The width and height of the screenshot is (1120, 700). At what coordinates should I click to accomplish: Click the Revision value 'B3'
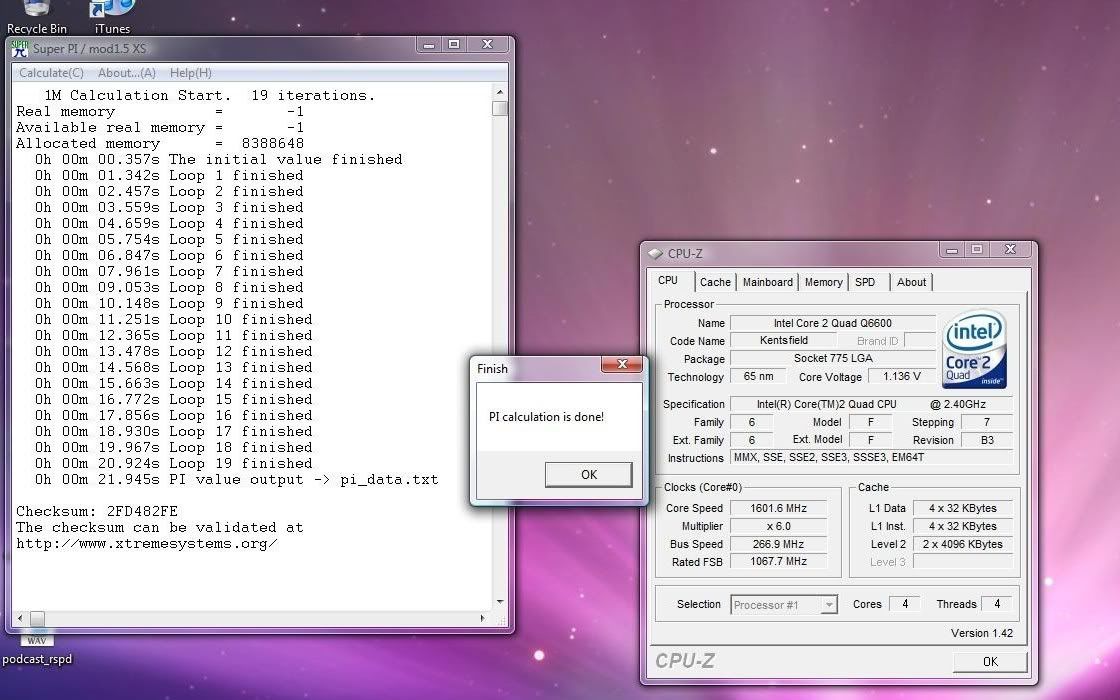tap(986, 440)
